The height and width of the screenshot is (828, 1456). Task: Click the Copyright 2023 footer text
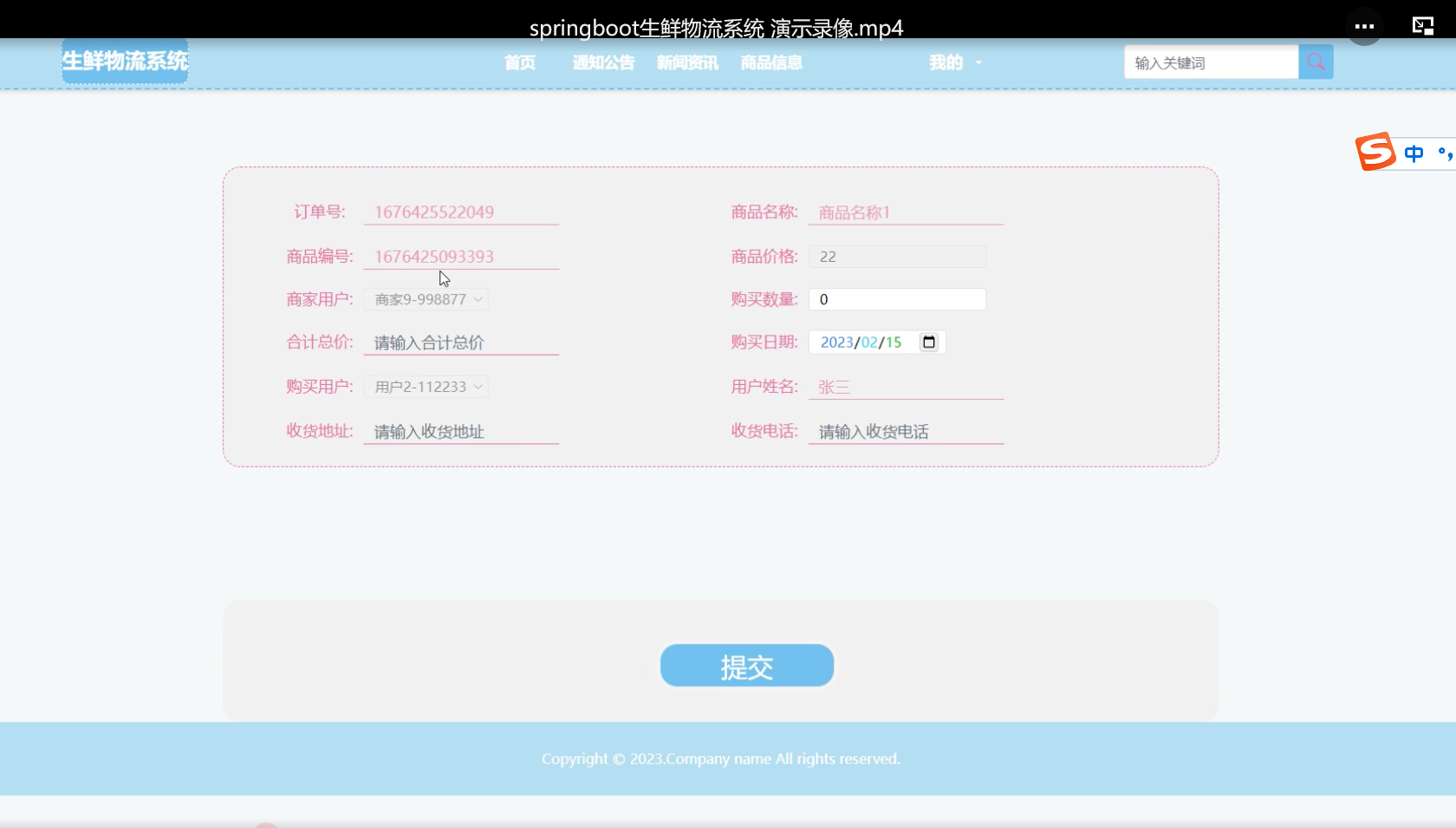pos(721,759)
